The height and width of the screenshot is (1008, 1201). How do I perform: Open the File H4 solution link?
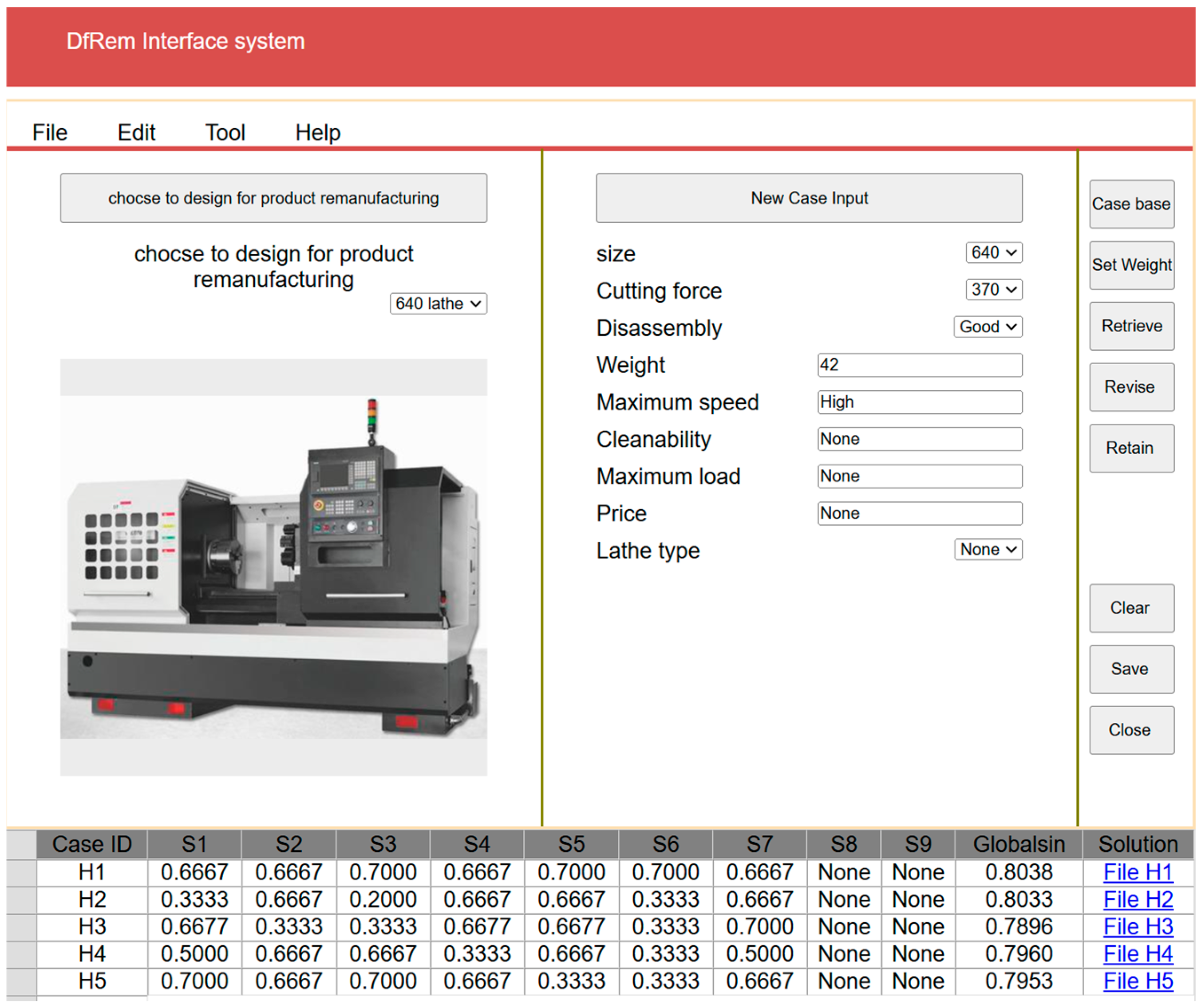click(1138, 955)
